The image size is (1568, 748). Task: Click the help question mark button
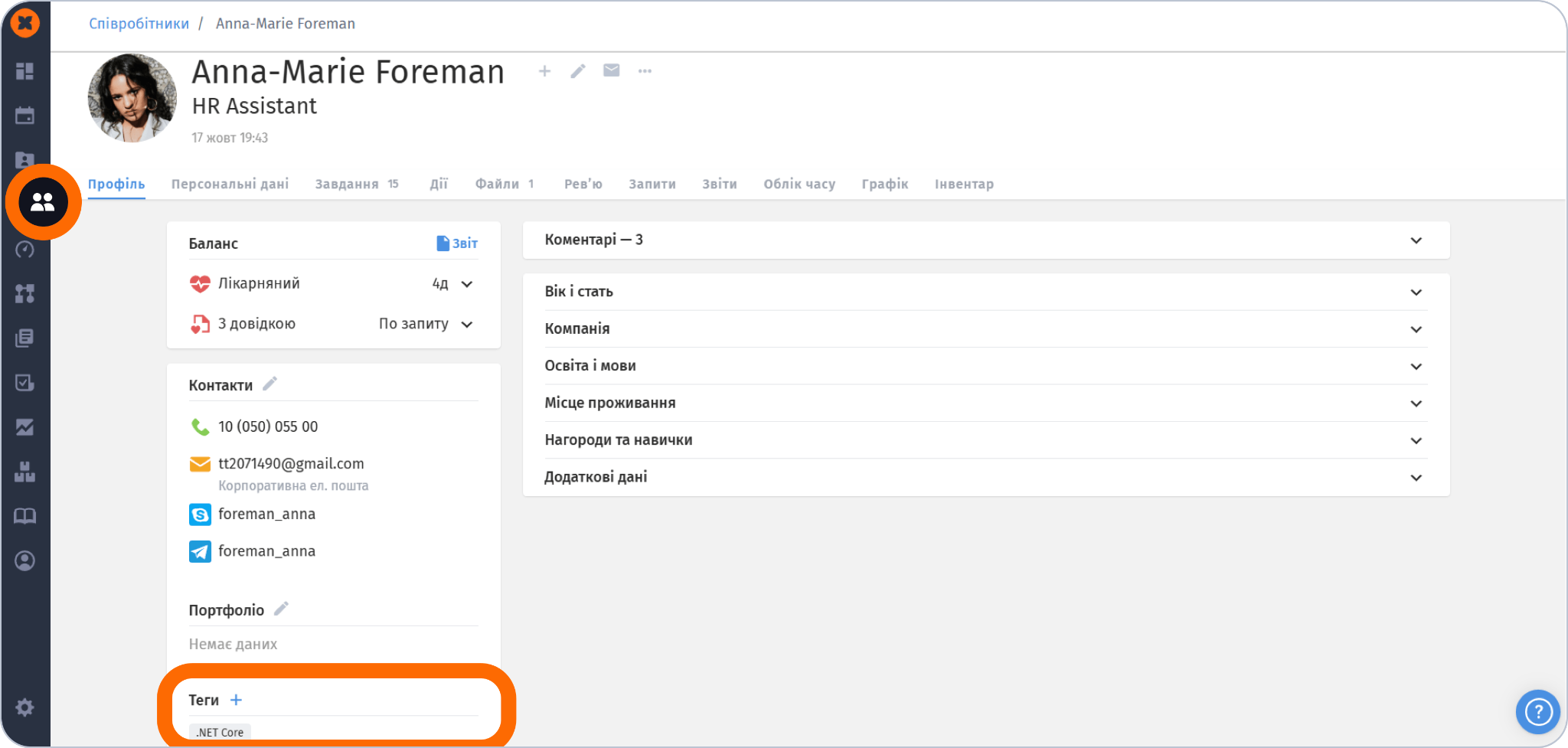[x=1537, y=712]
